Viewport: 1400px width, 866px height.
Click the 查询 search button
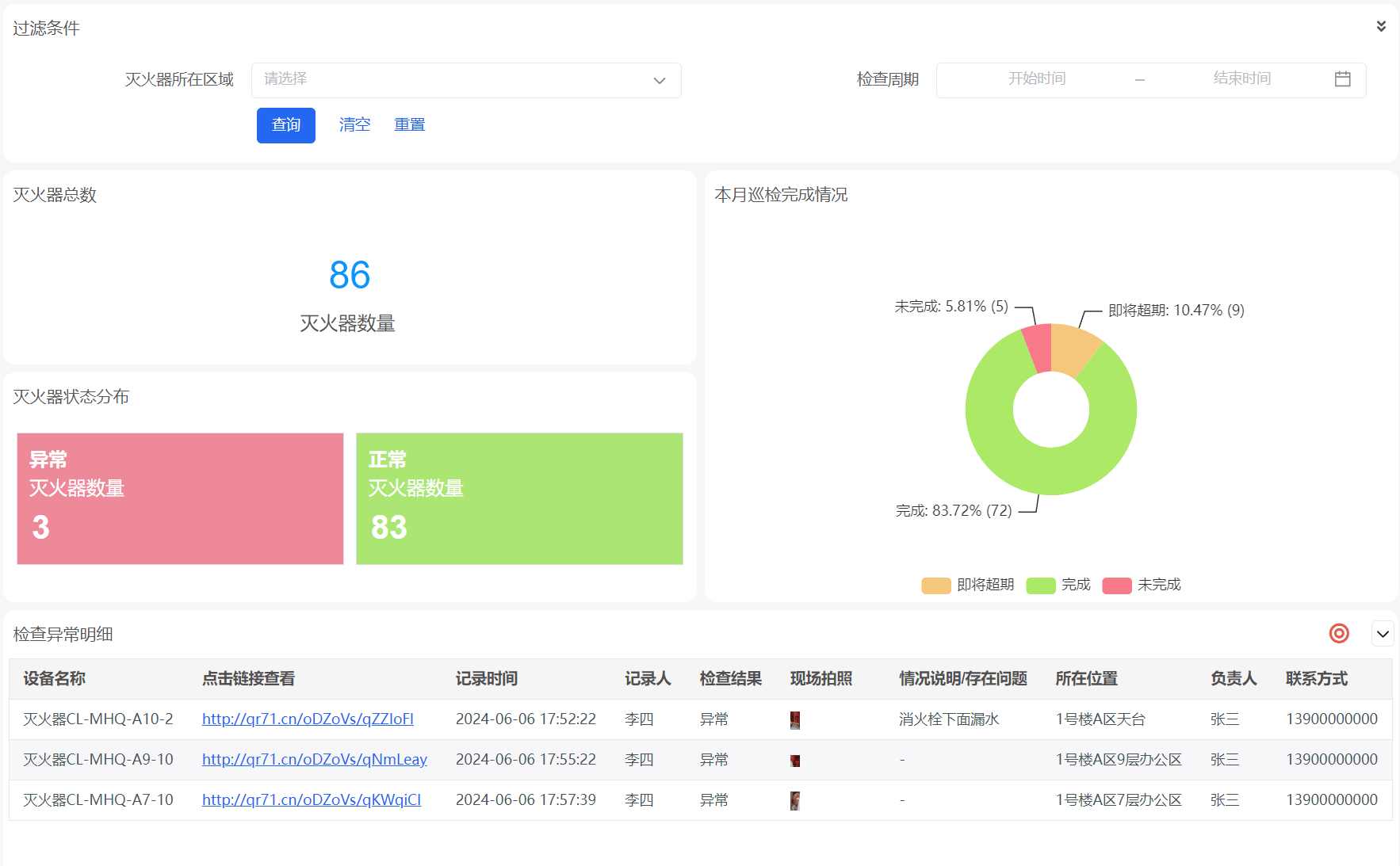pyautogui.click(x=286, y=125)
